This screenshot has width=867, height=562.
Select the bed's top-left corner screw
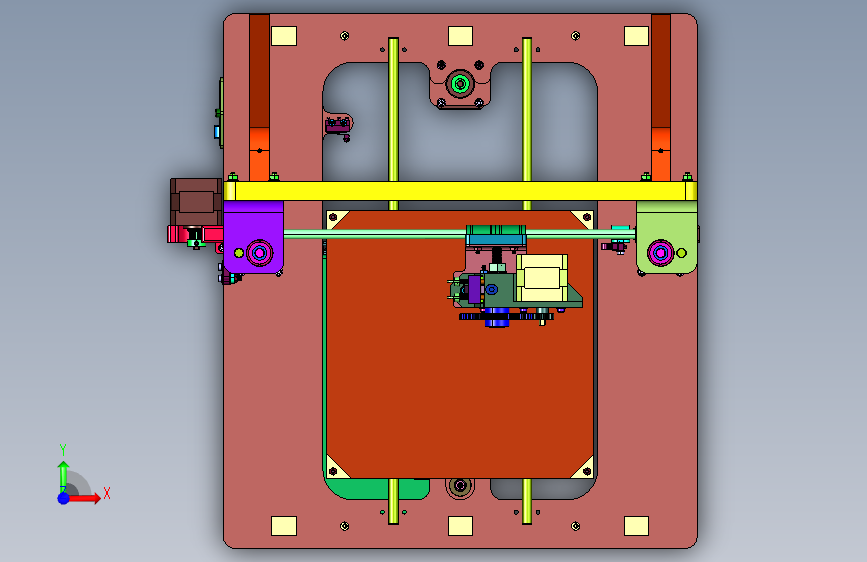(x=333, y=217)
